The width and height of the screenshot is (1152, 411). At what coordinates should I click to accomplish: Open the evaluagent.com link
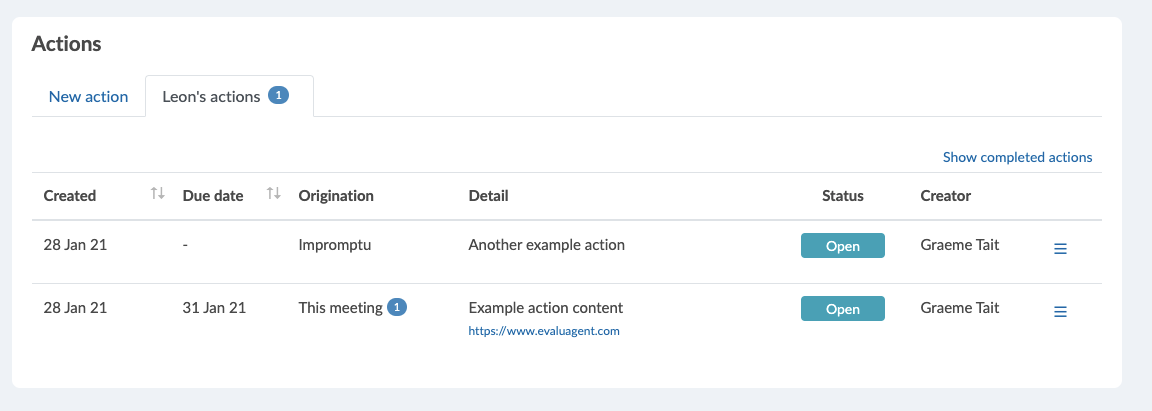click(x=544, y=331)
